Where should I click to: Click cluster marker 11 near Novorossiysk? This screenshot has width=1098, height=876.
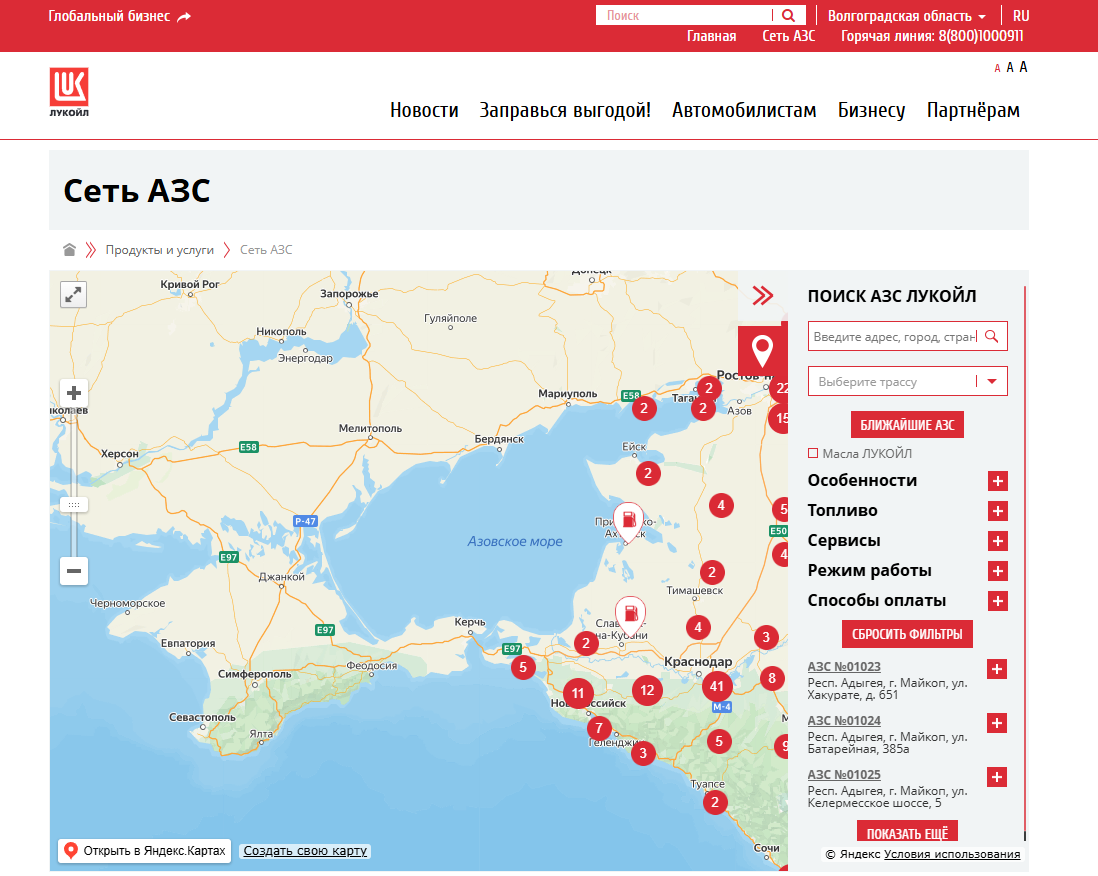[x=578, y=693]
